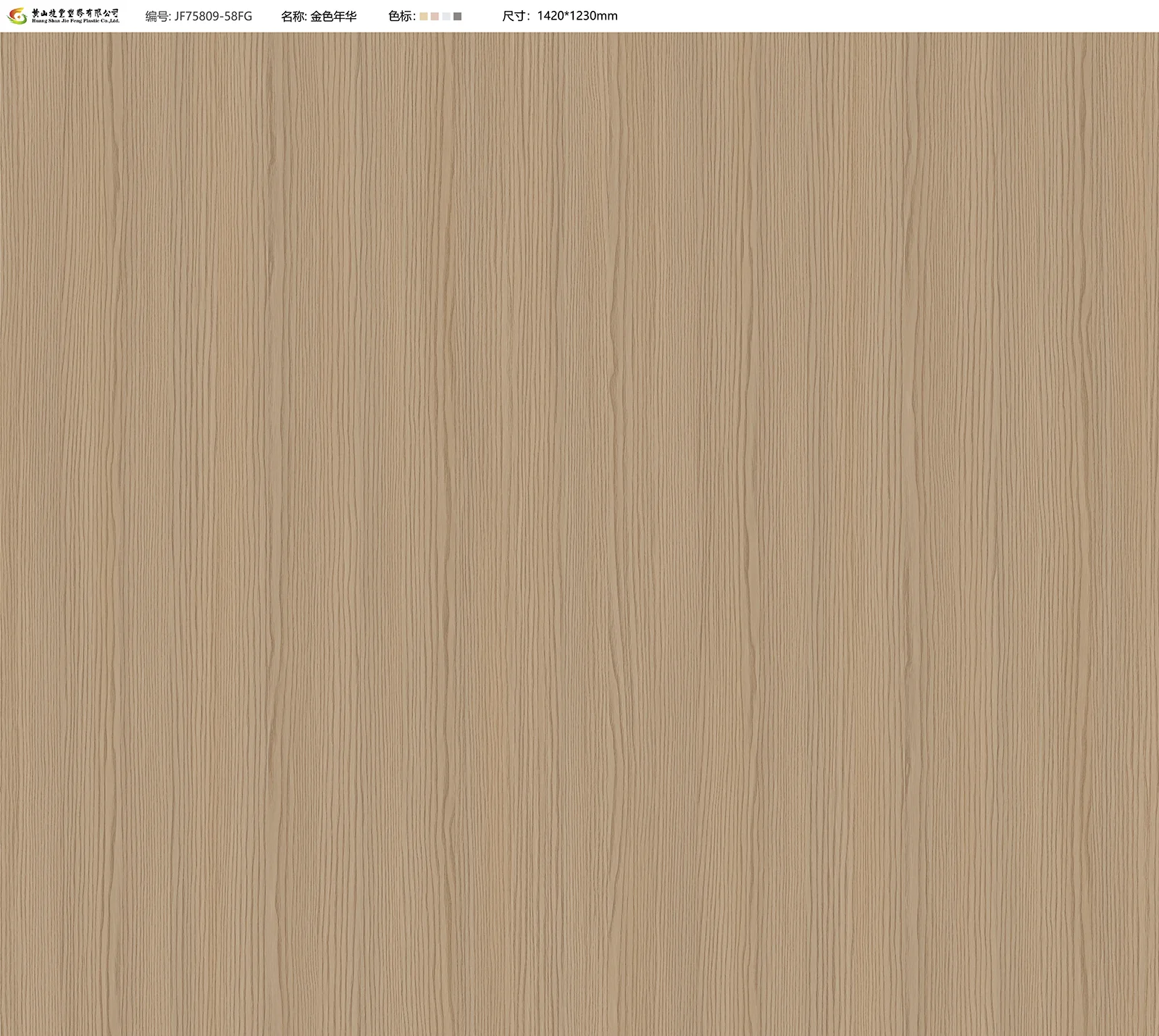The height and width of the screenshot is (1036, 1159).
Task: Click the '1420' width number
Action: pyautogui.click(x=551, y=16)
